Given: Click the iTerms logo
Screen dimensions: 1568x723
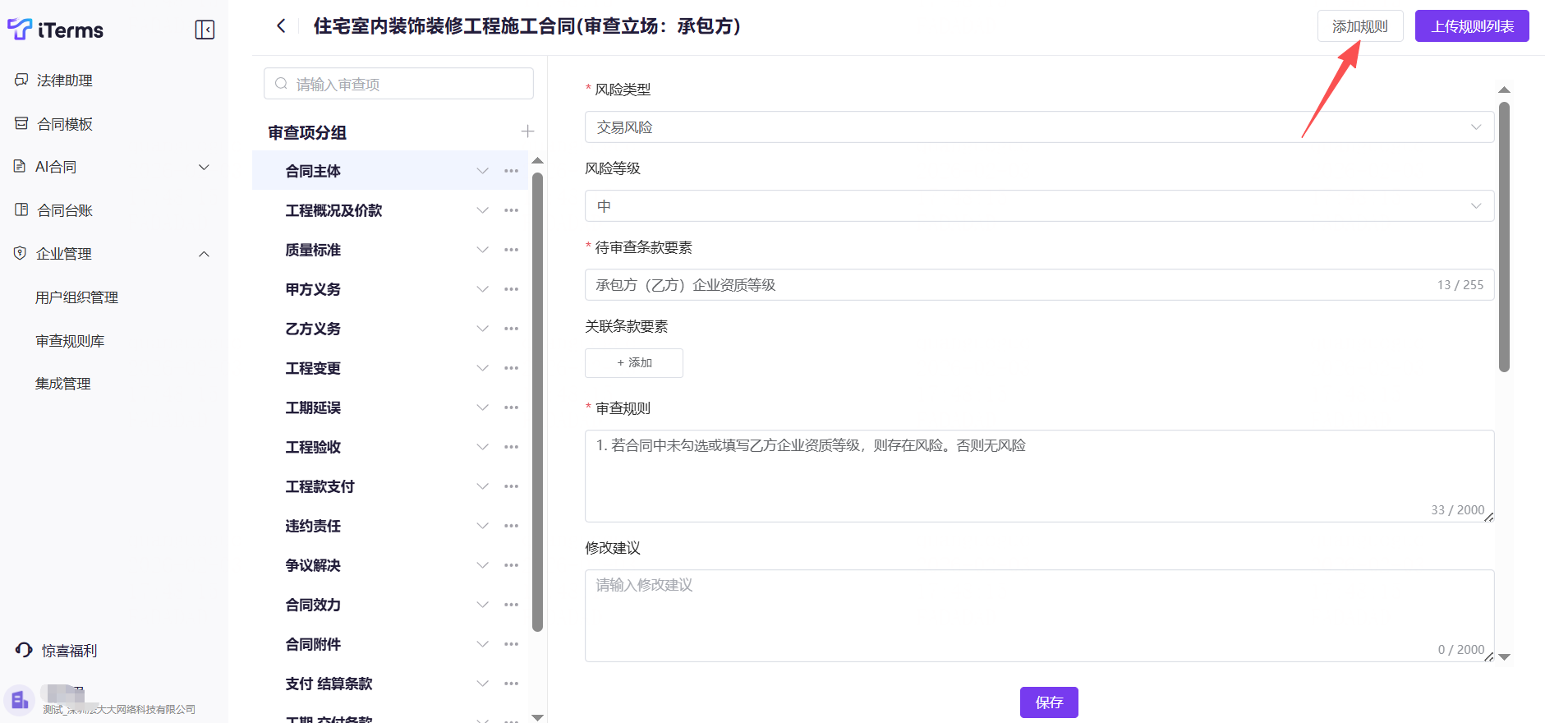Looking at the screenshot, I should pyautogui.click(x=56, y=30).
